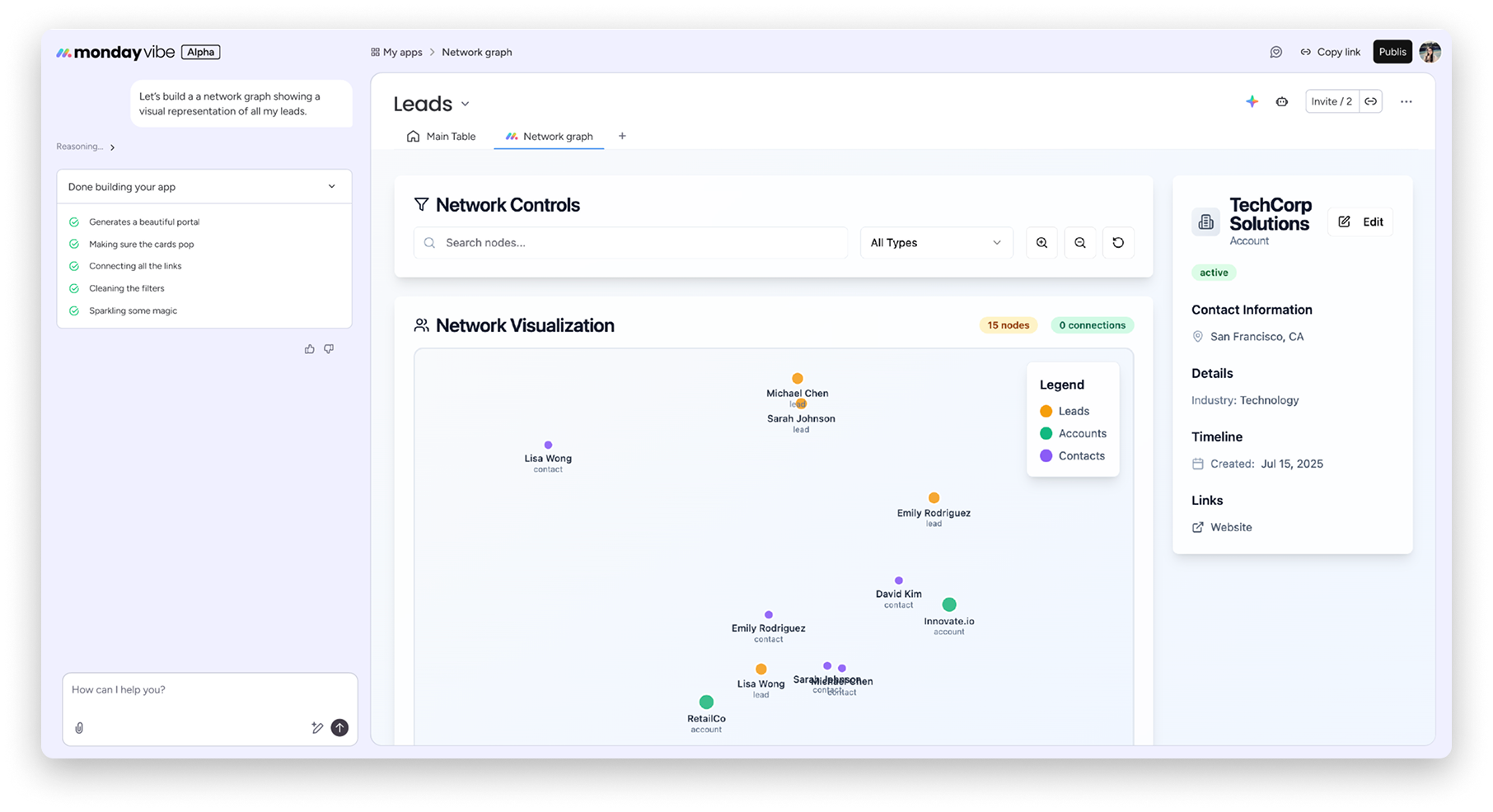This screenshot has height=812, width=1493.
Task: Focus the How can I help you input
Action: [210, 690]
